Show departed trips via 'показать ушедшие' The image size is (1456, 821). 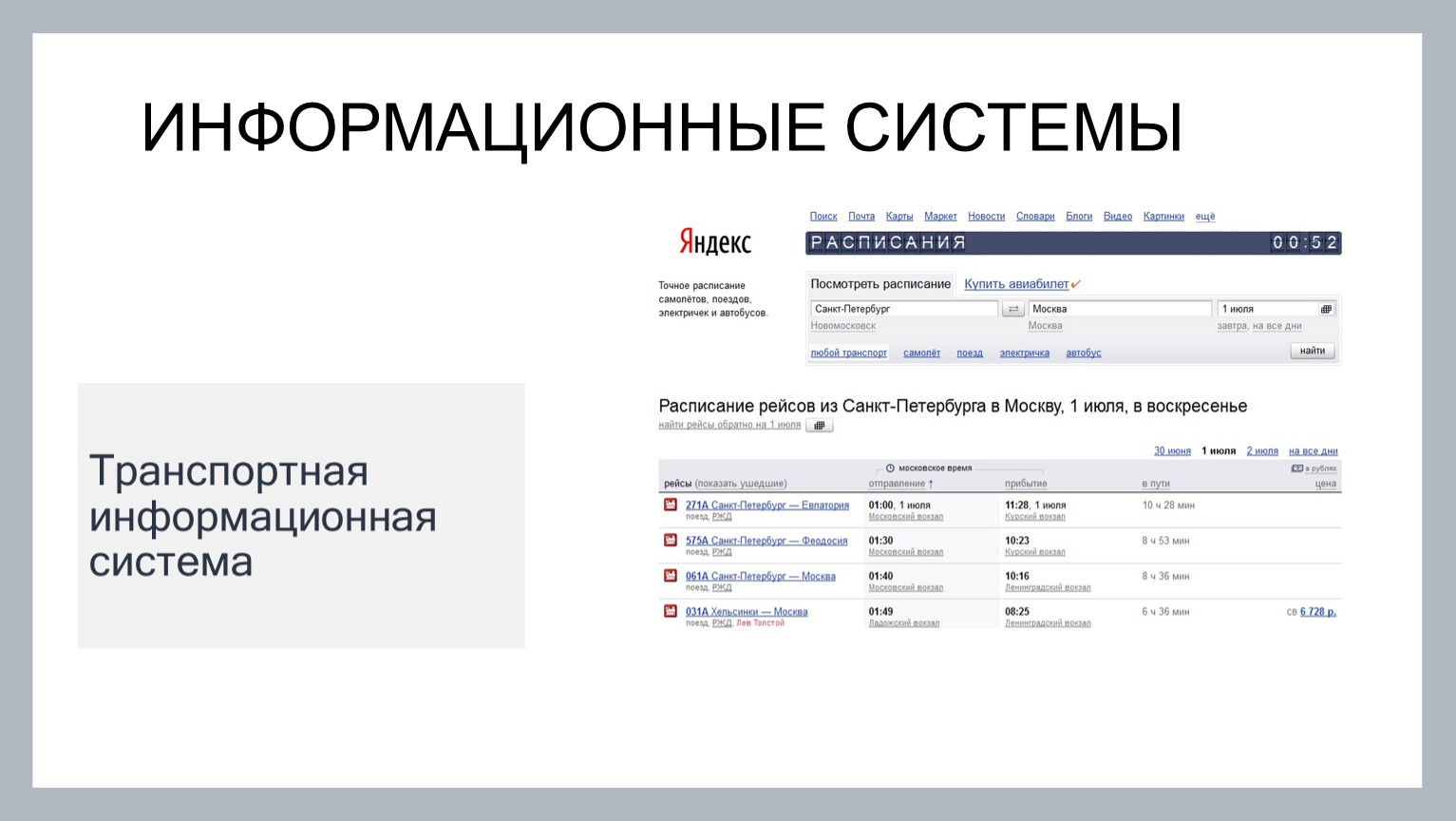tap(741, 484)
